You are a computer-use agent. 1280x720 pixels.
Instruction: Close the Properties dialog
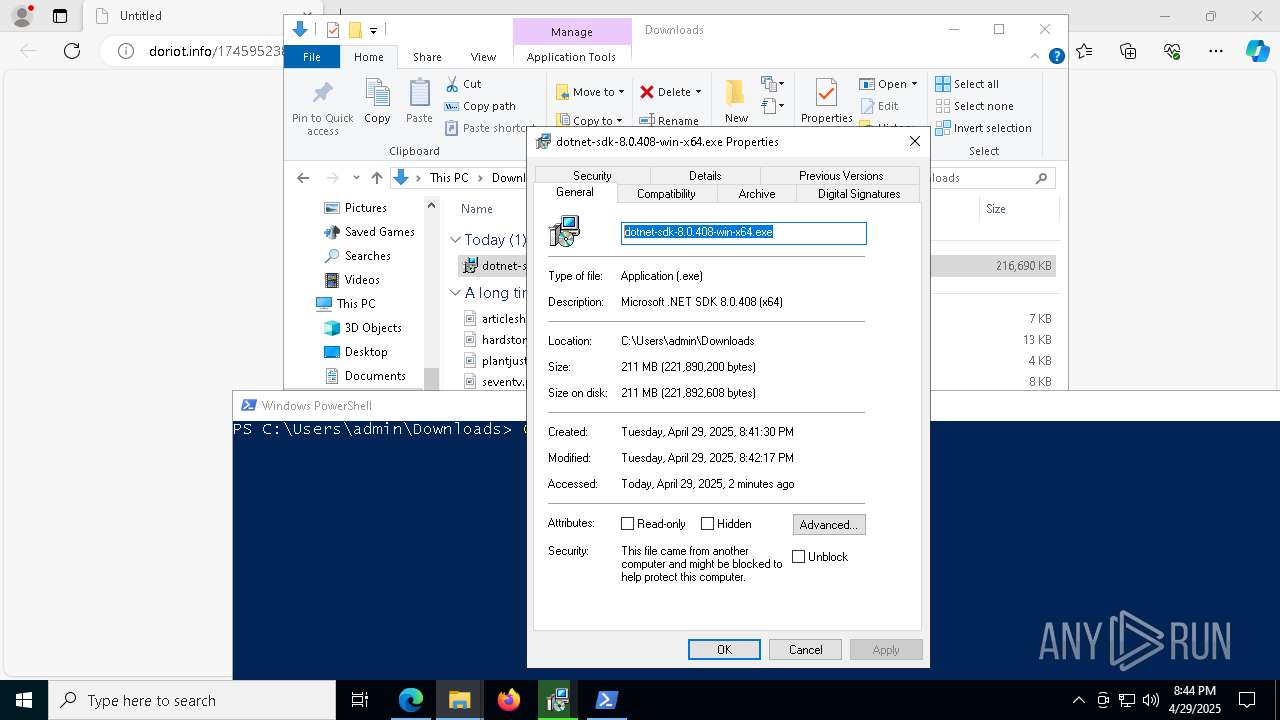914,142
